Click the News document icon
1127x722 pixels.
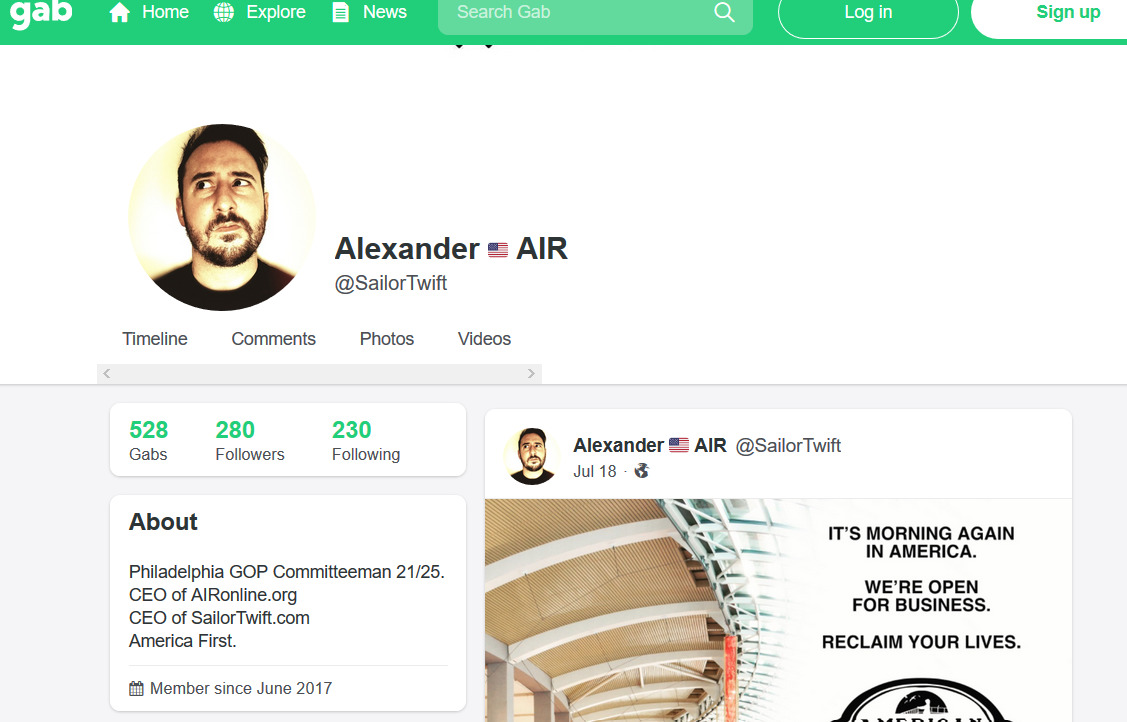click(x=341, y=12)
